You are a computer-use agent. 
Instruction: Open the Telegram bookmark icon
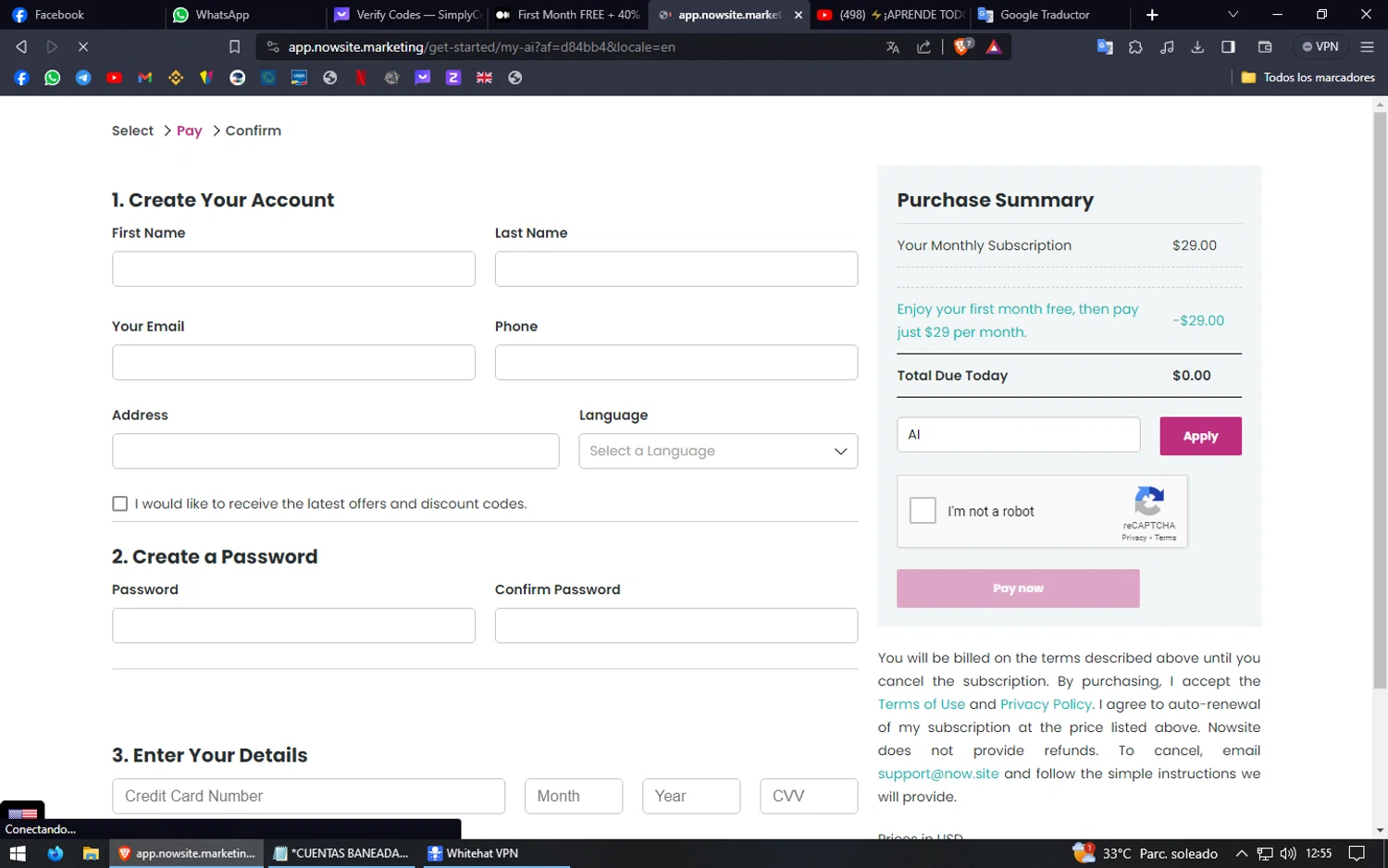pyautogui.click(x=83, y=78)
